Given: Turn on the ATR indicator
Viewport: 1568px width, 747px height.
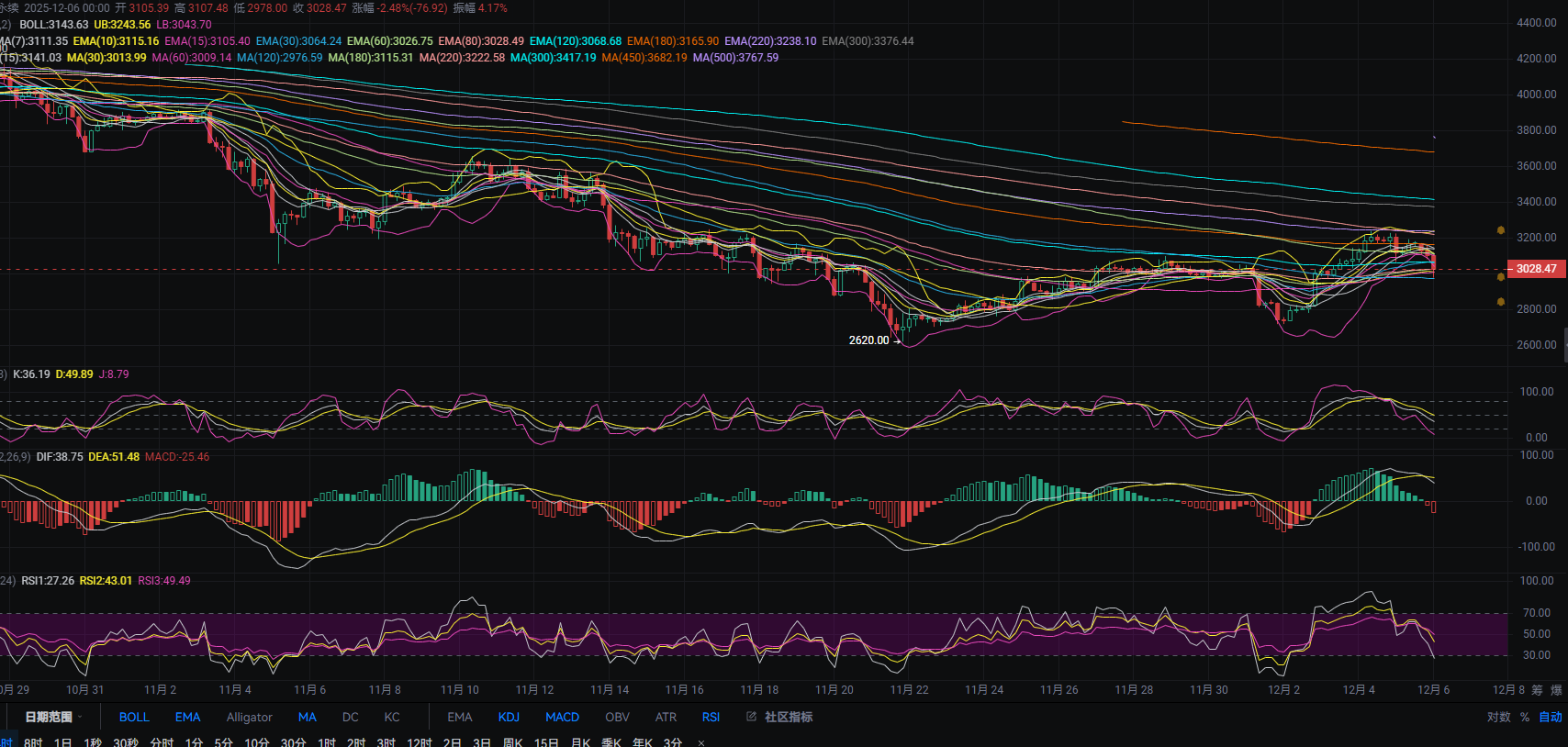Looking at the screenshot, I should 666,717.
